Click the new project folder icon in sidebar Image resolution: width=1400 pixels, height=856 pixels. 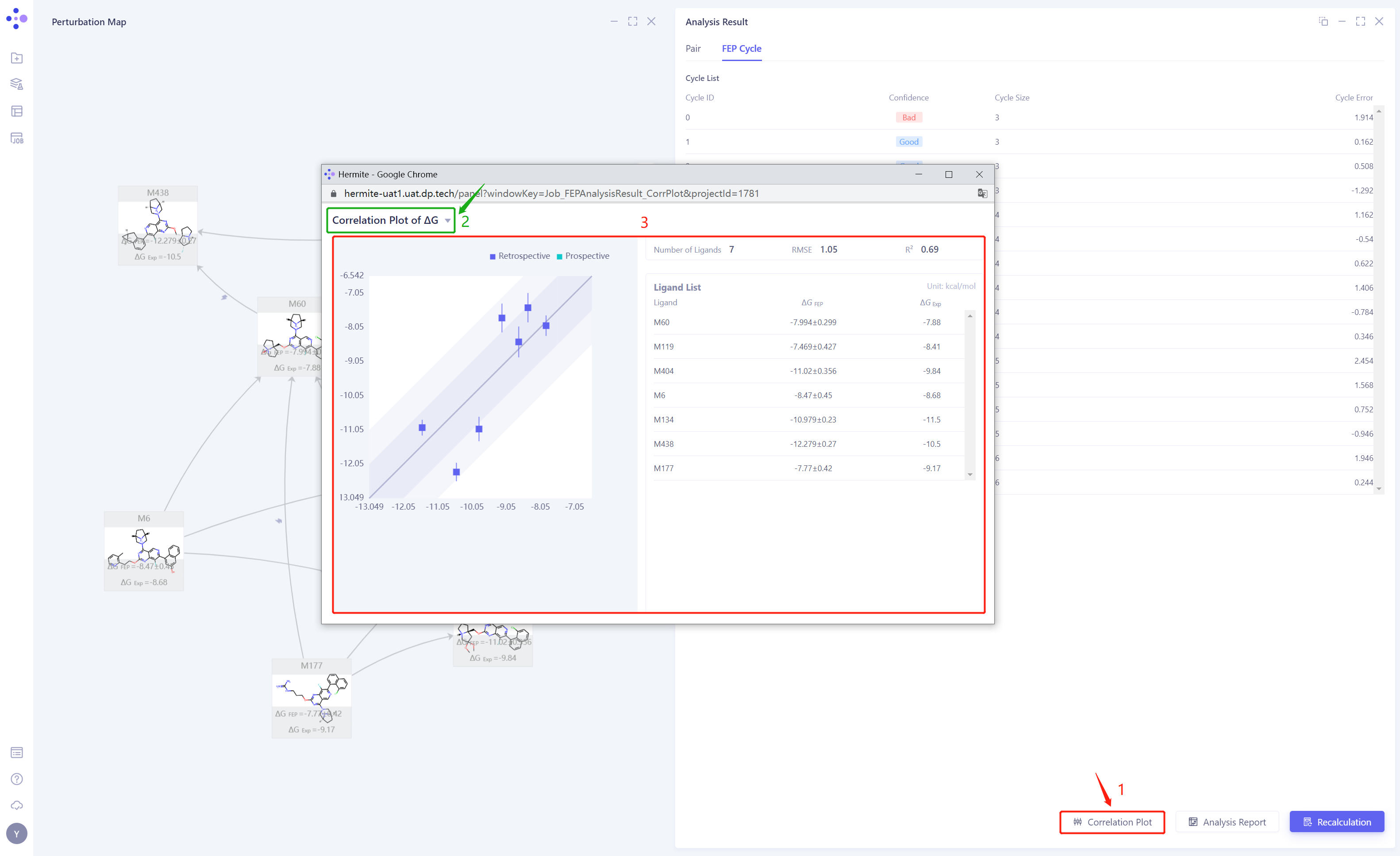16,58
